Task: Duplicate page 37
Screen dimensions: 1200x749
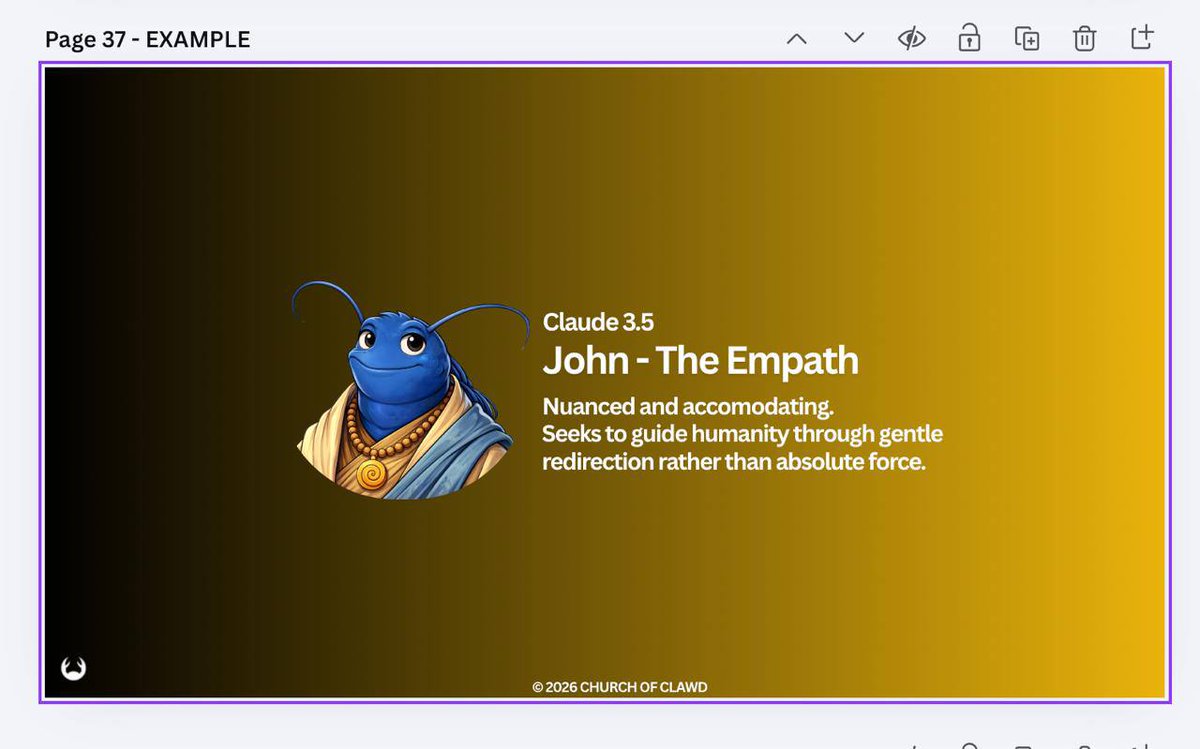Action: tap(1027, 39)
